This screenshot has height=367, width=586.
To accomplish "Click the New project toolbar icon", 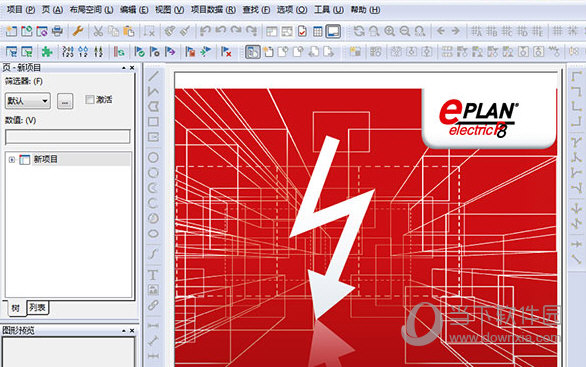I will pos(11,31).
